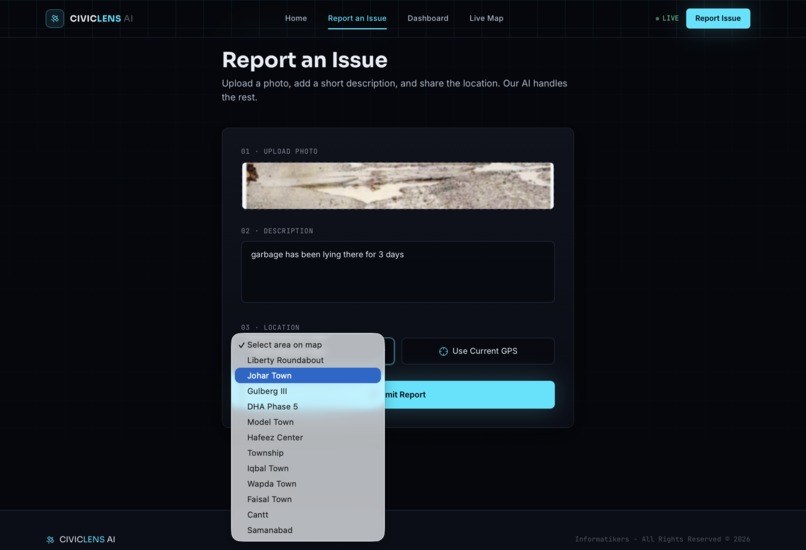Select Model Town option

(307, 422)
